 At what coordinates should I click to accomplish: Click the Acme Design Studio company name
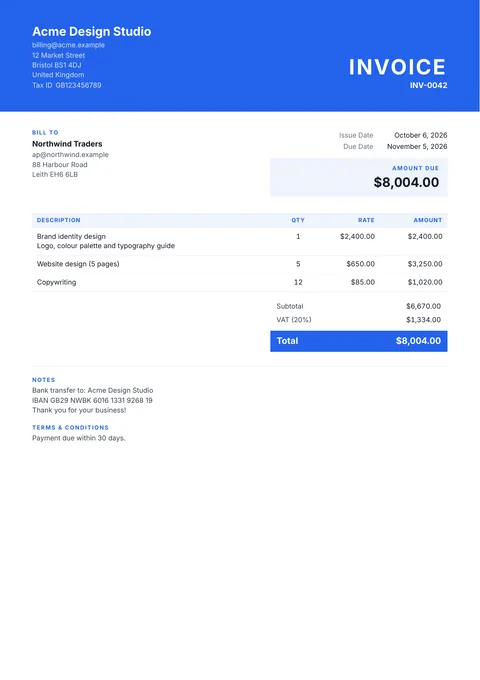(x=91, y=31)
